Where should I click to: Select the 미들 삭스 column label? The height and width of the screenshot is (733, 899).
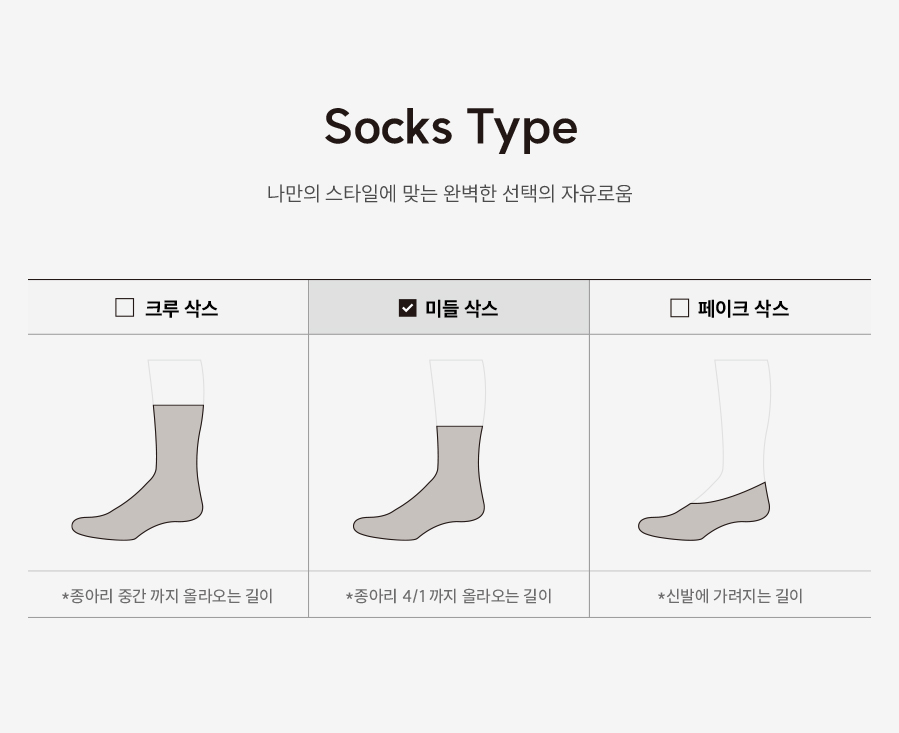tap(462, 308)
